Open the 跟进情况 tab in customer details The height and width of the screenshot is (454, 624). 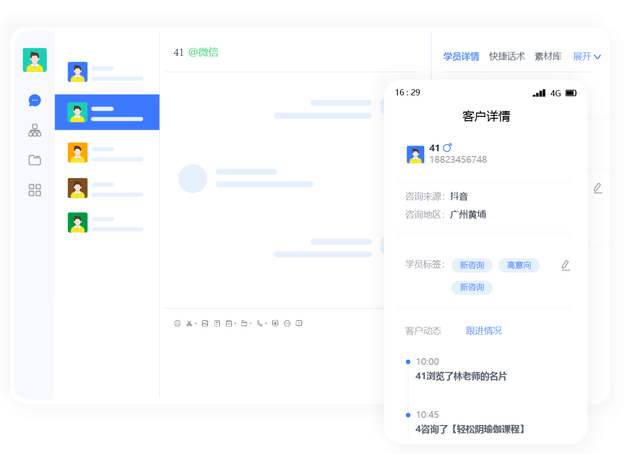[484, 331]
